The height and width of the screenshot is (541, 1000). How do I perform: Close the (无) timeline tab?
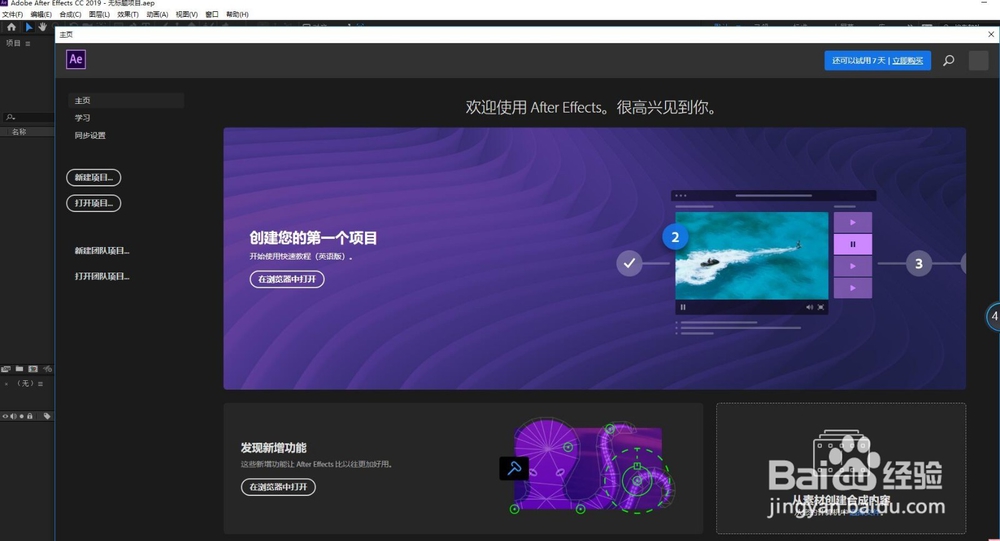point(6,384)
